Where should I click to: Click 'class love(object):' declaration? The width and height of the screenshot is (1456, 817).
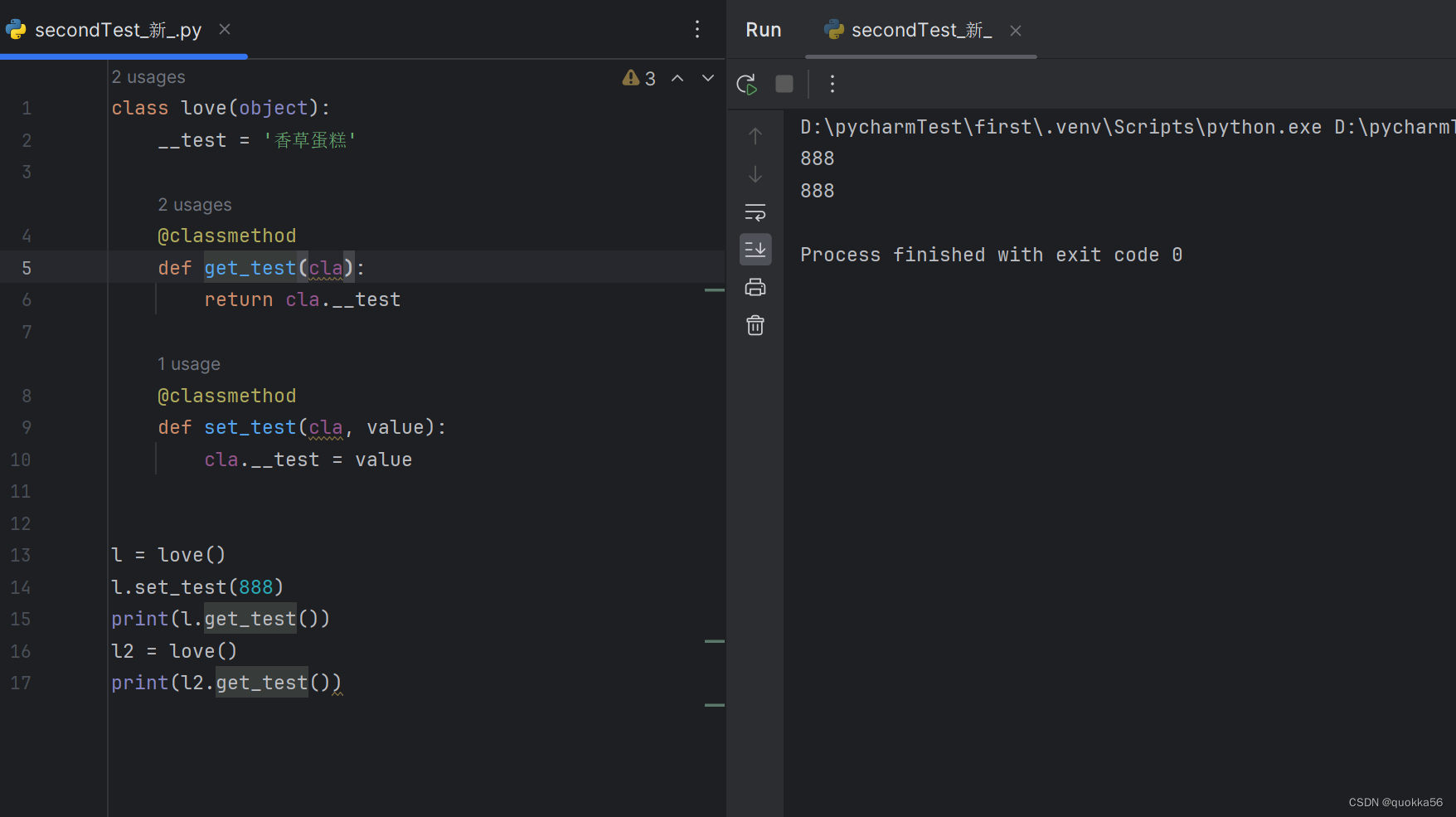click(x=221, y=108)
